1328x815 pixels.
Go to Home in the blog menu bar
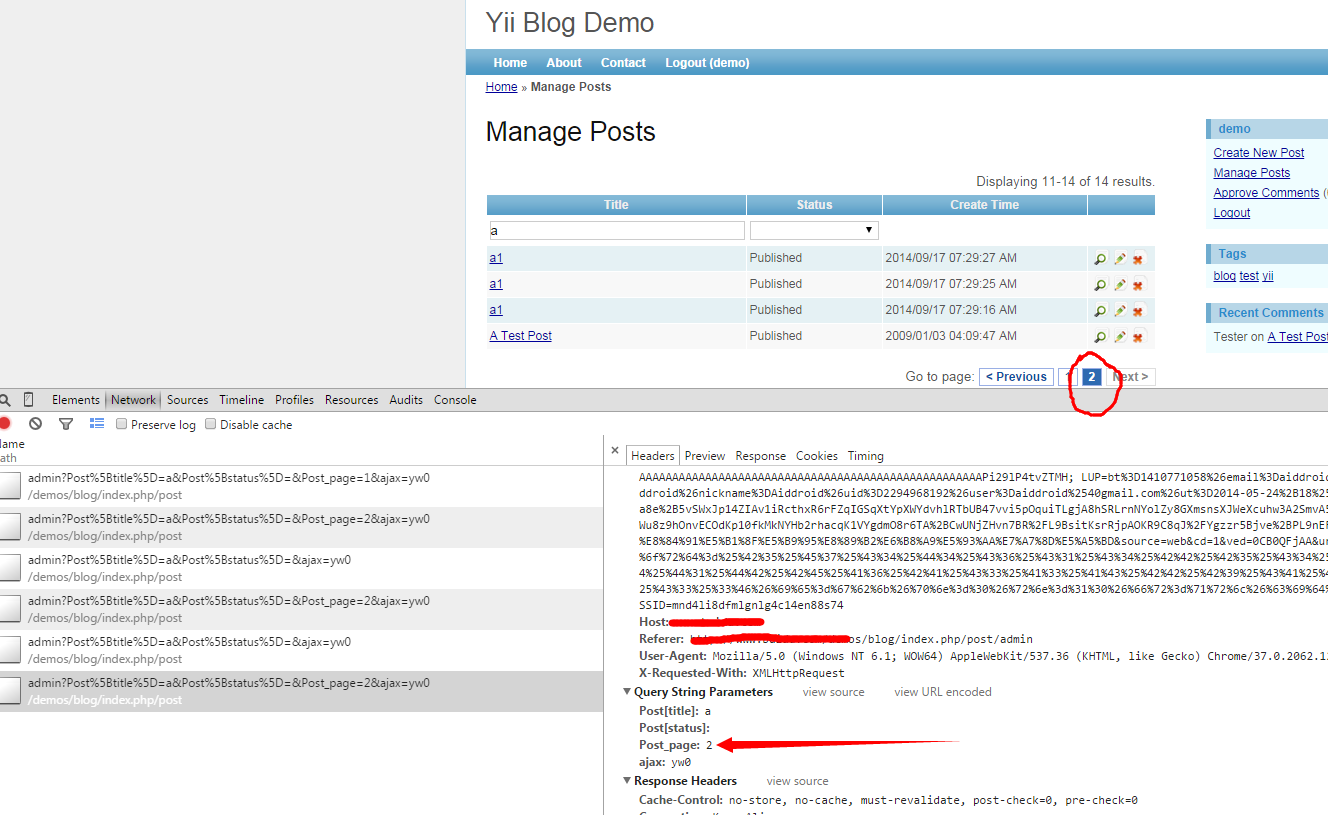coord(510,63)
